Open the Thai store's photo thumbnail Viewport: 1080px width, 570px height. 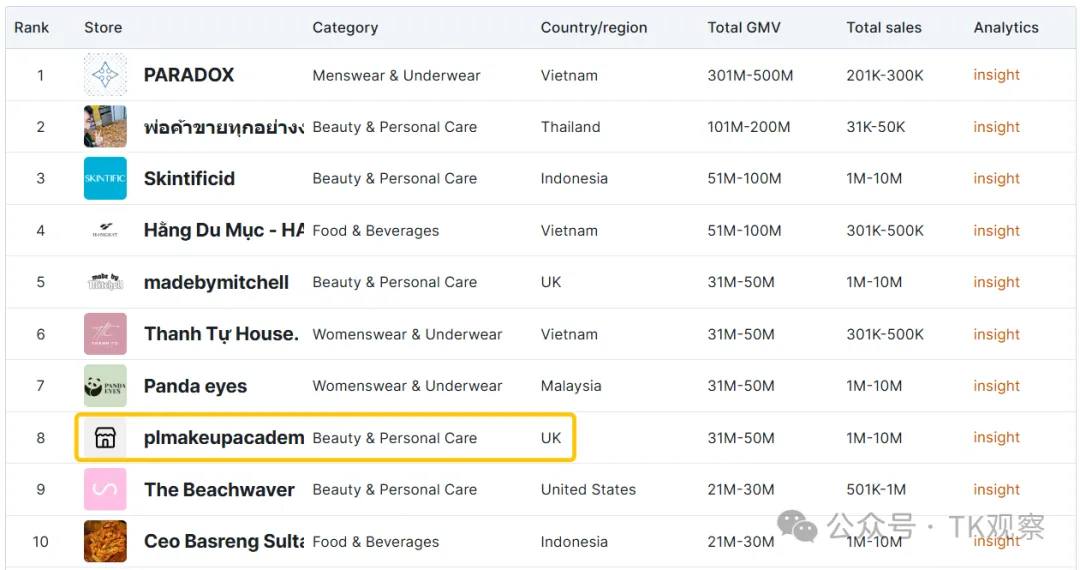tap(105, 127)
